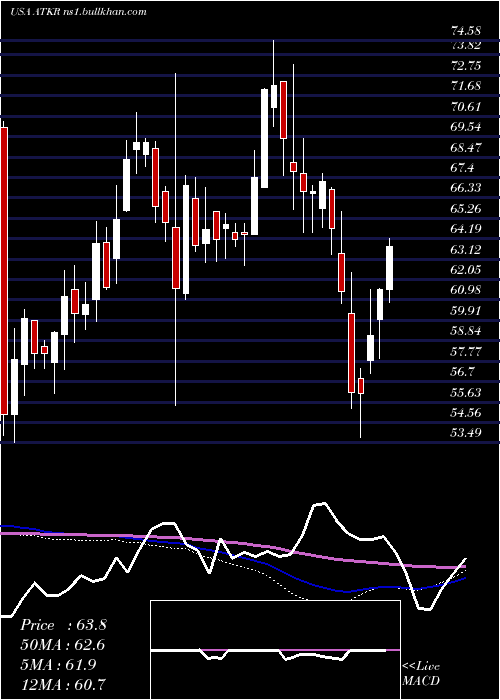This screenshot has height=700, width=500.
Task: Click the <<Live MACD label
Action: 421,674
